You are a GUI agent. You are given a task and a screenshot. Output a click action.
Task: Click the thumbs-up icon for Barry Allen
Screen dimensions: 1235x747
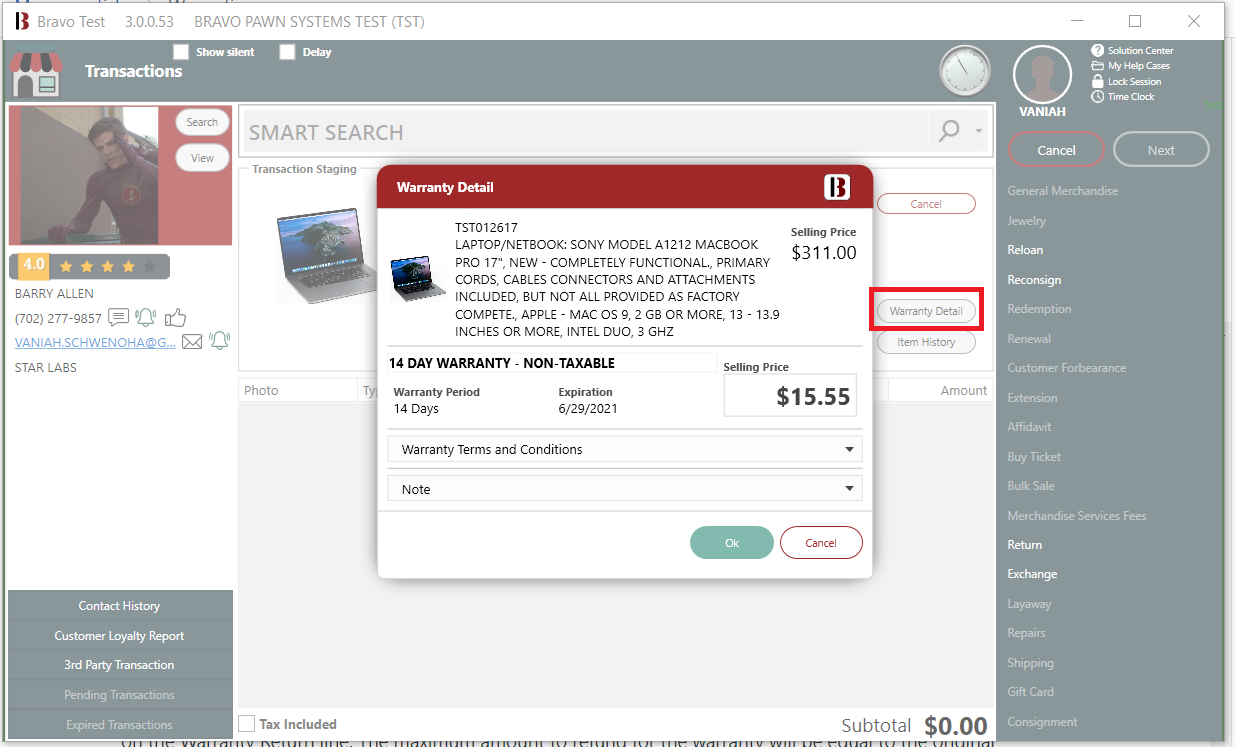[176, 318]
